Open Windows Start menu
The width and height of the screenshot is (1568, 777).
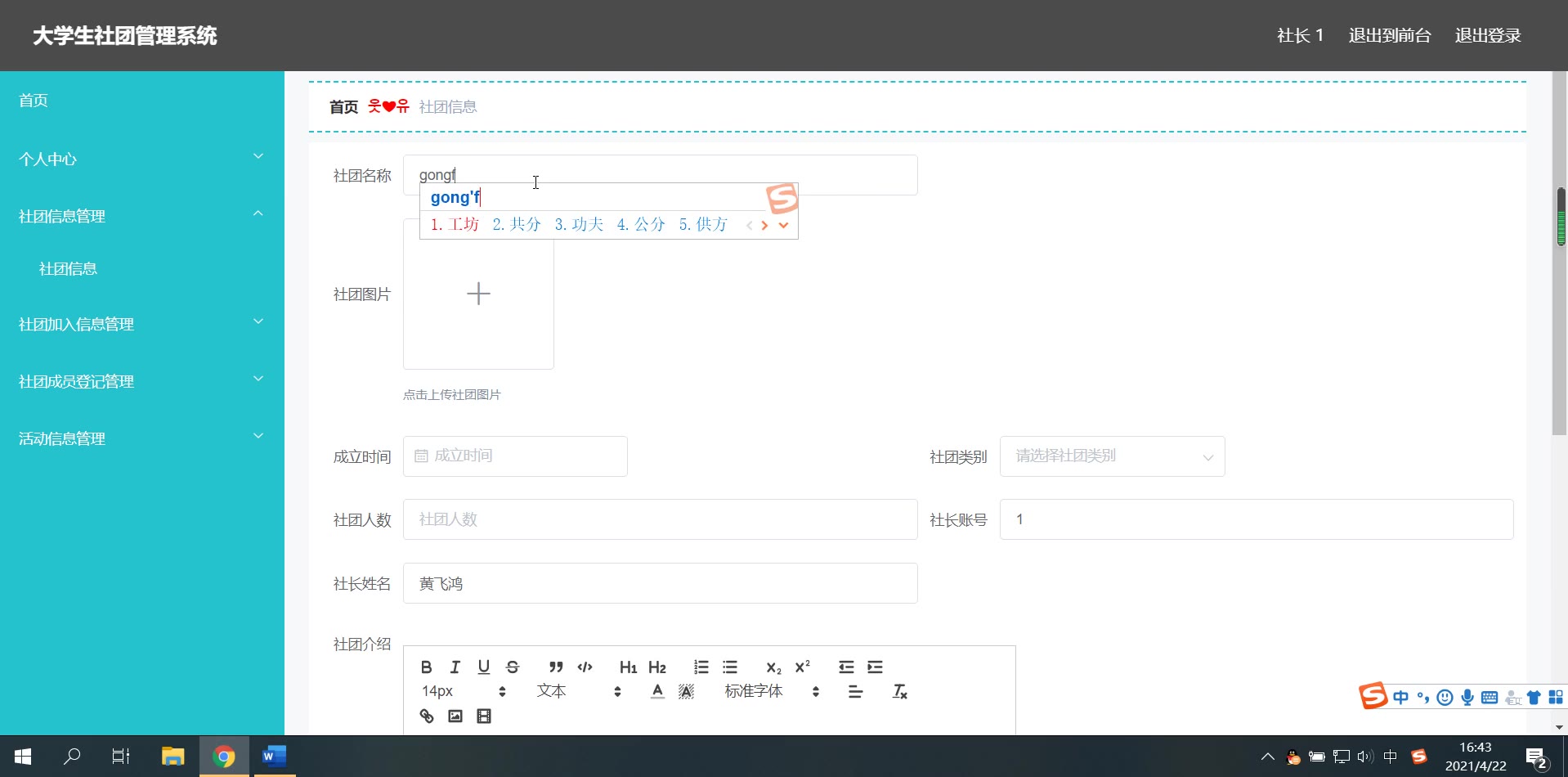pyautogui.click(x=23, y=757)
